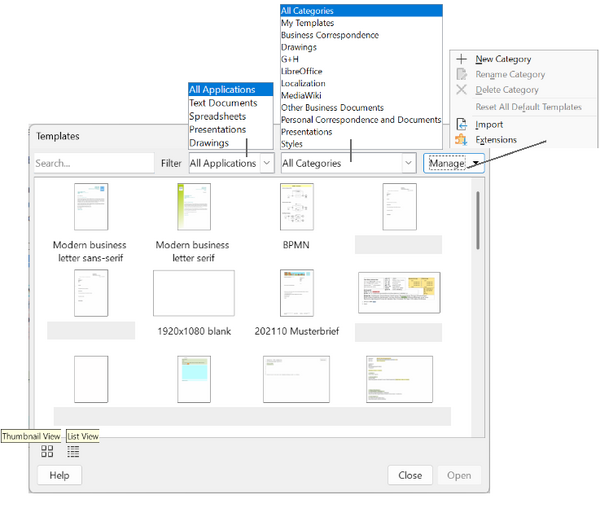Image resolution: width=600 pixels, height=508 pixels.
Task: Open the Manage button dropdown arrow
Action: click(475, 163)
